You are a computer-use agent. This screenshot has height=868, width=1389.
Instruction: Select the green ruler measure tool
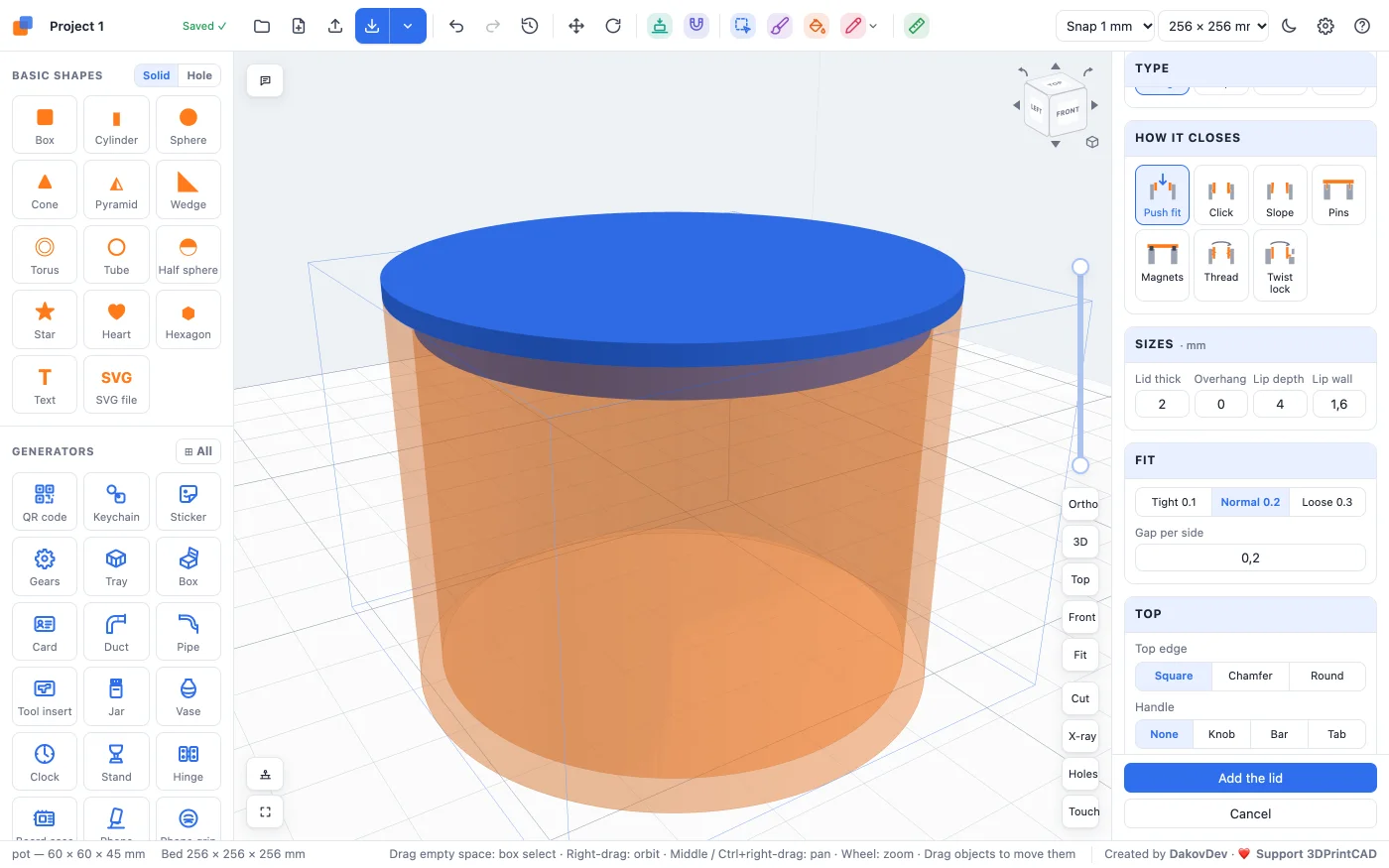pyautogui.click(x=917, y=26)
